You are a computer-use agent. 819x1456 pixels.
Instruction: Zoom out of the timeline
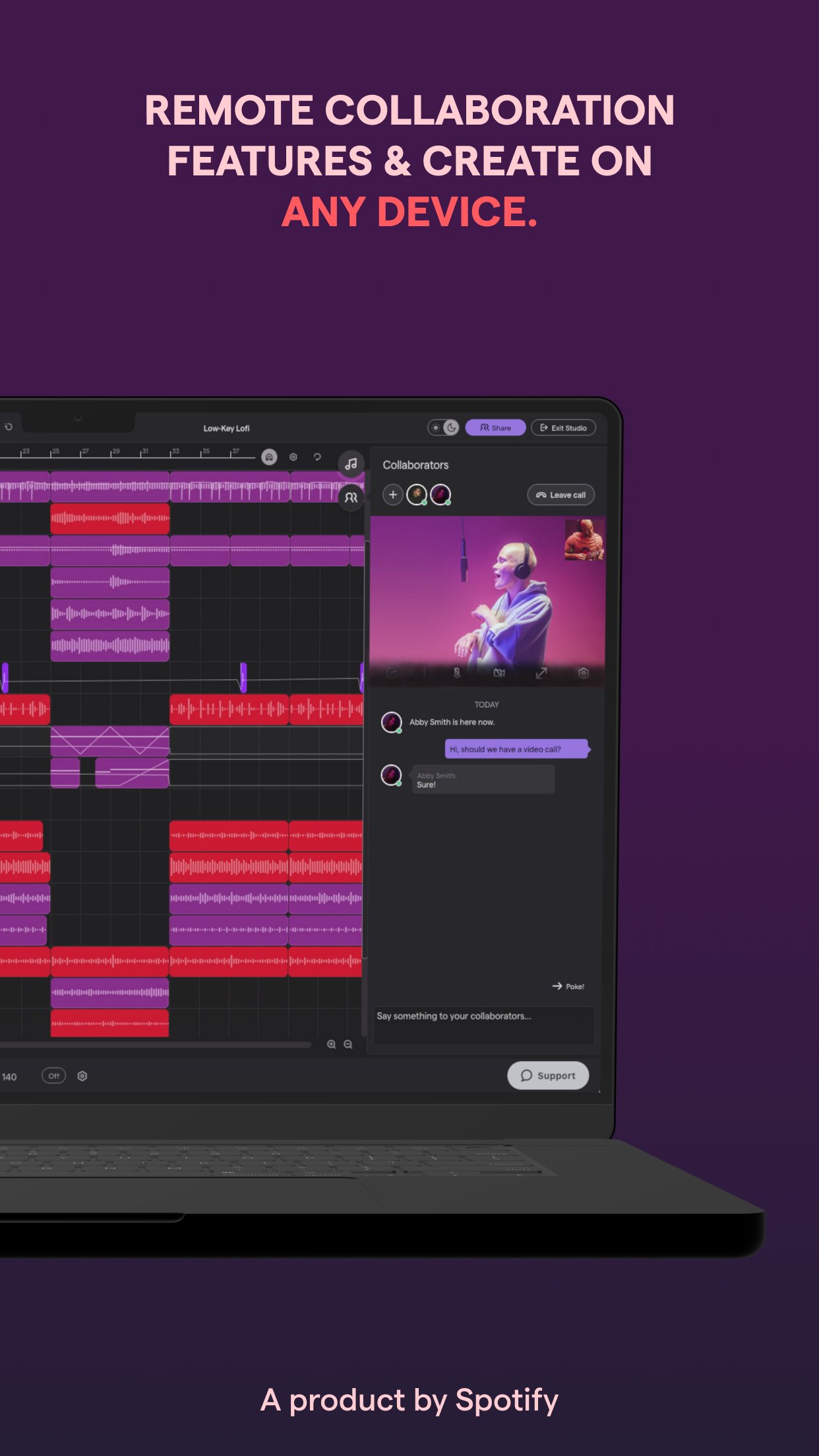pyautogui.click(x=348, y=1045)
